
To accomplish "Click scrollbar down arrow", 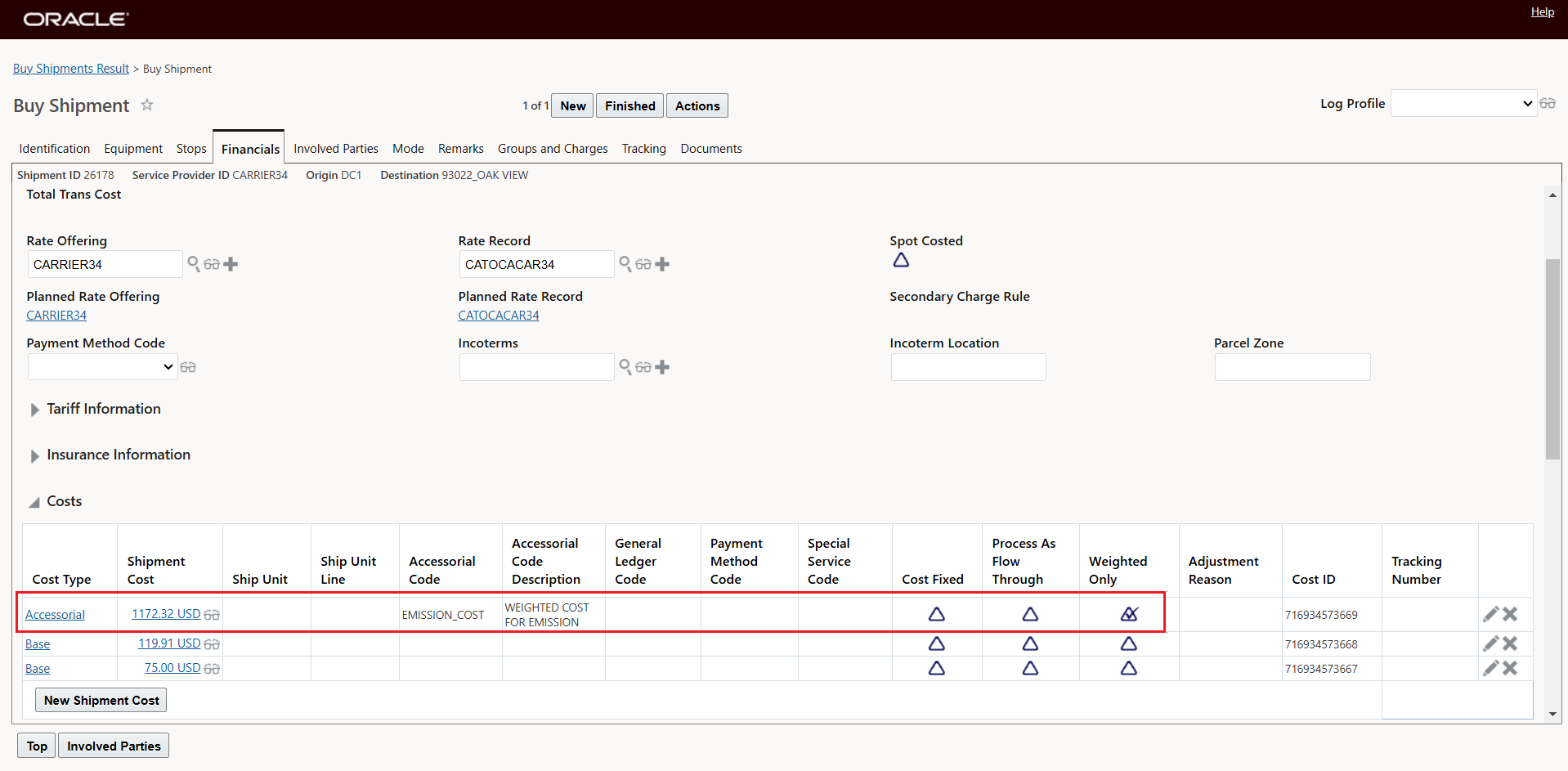I will (1552, 714).
